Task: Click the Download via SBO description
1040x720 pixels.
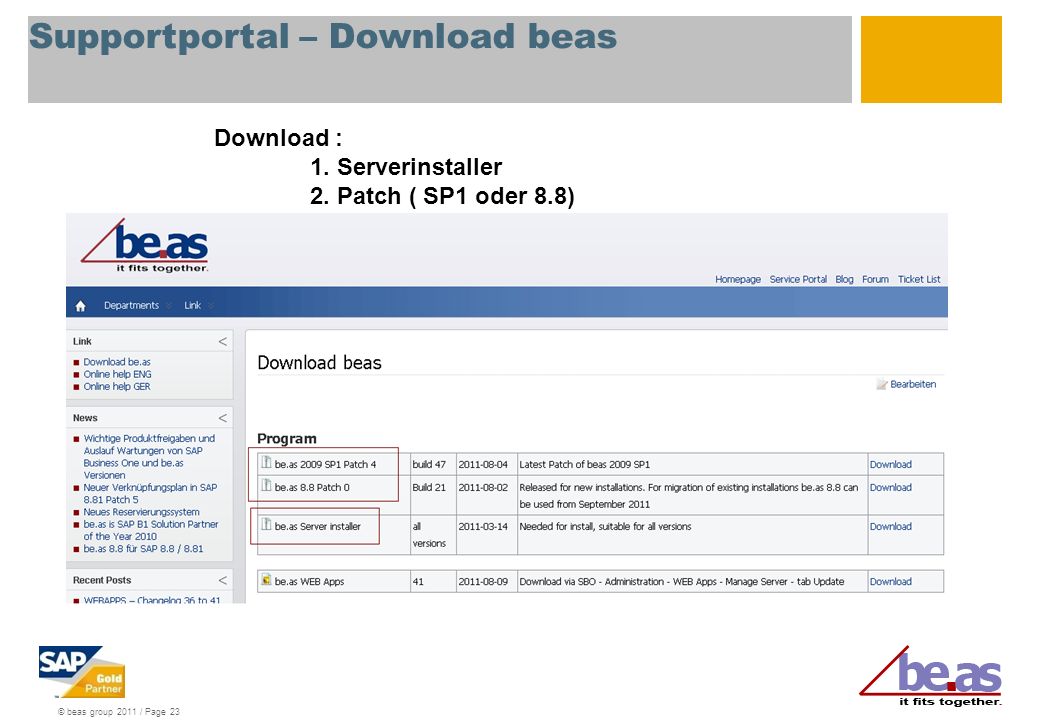Action: point(682,581)
